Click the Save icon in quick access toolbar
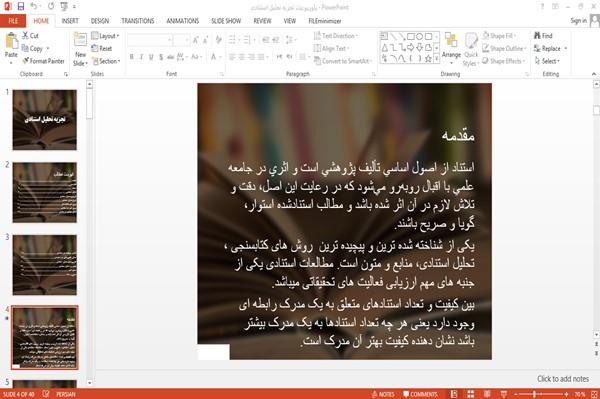Image resolution: width=600 pixels, height=399 pixels. pyautogui.click(x=21, y=6)
